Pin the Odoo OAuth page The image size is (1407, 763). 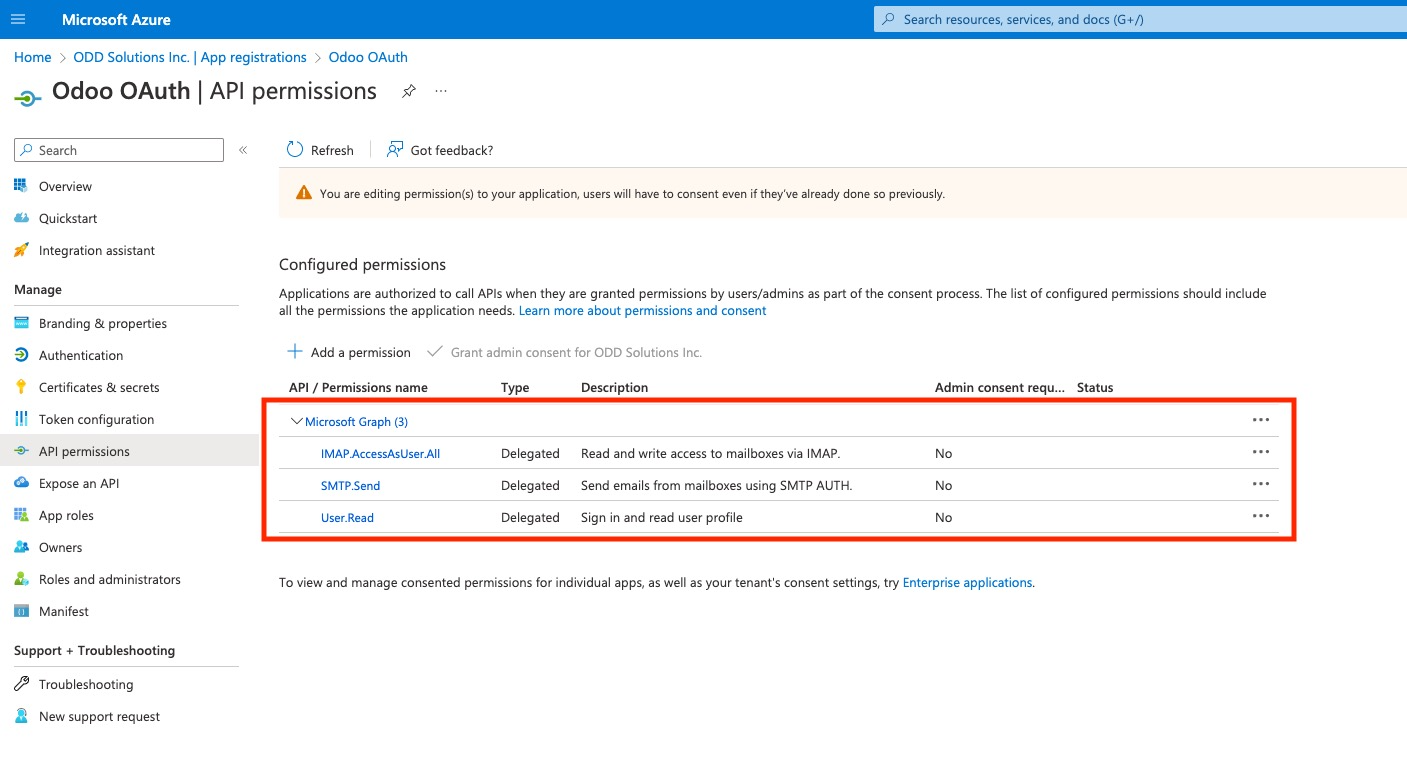click(409, 91)
